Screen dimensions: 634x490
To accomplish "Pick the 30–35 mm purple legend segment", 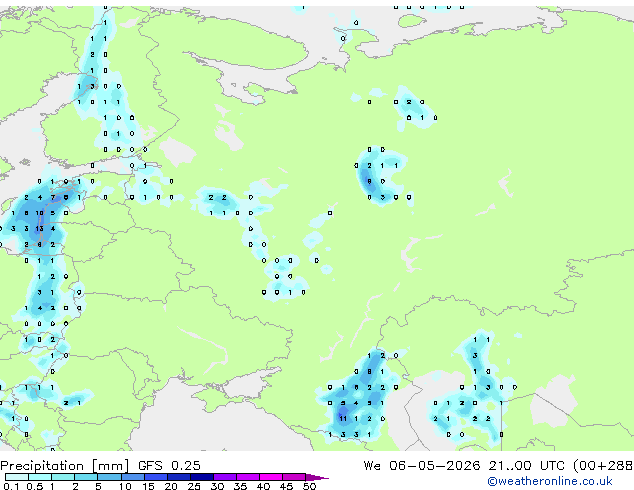I will coord(225,477).
